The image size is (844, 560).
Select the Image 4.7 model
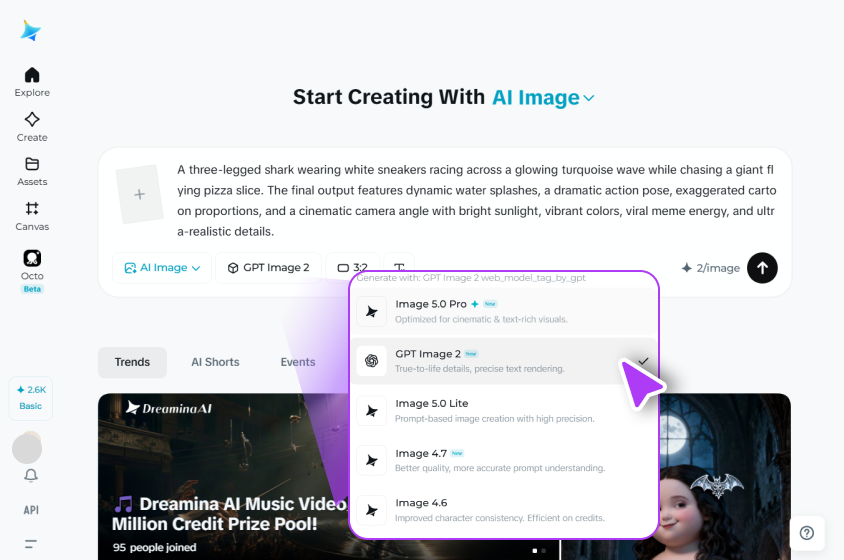pos(504,460)
